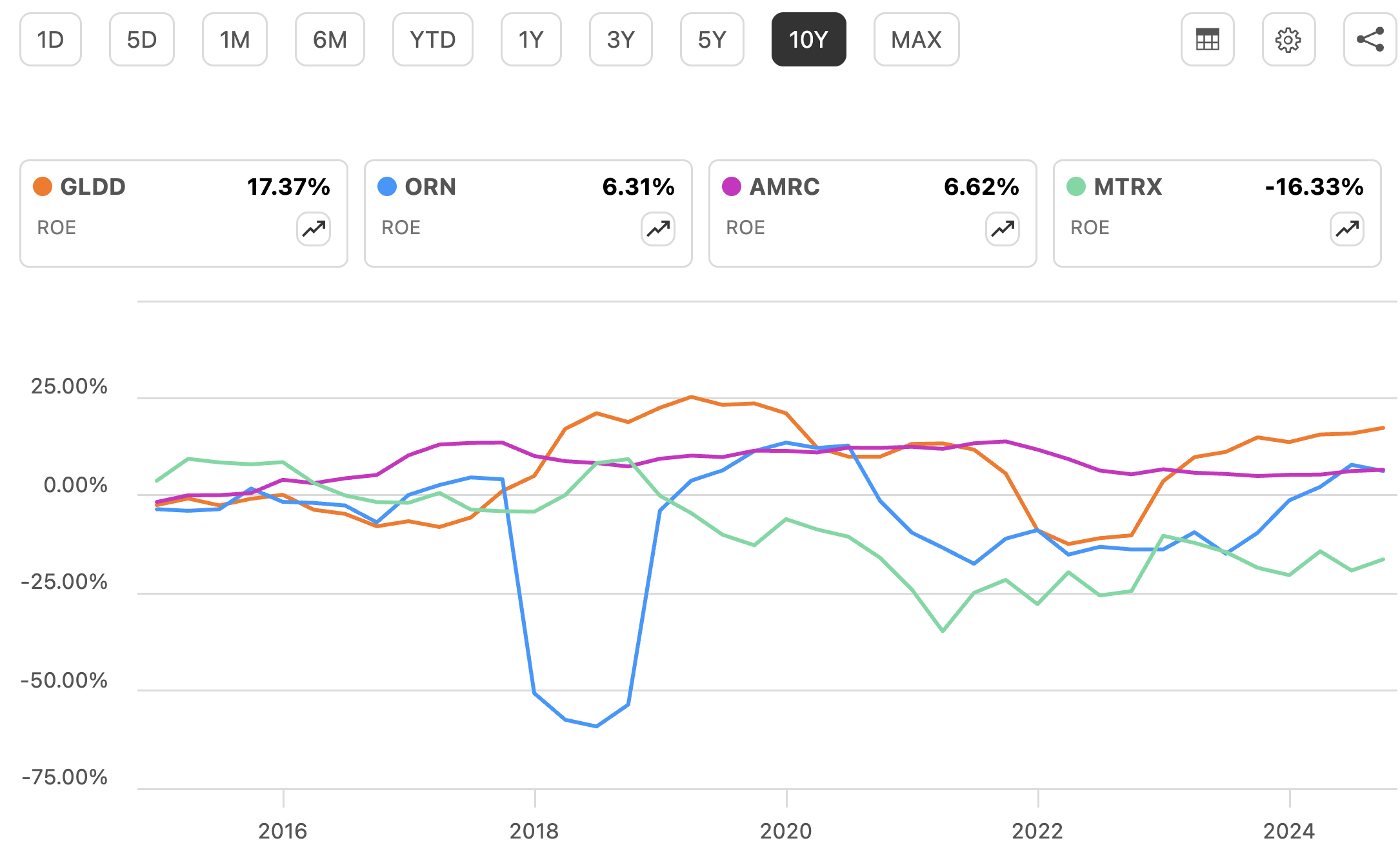Open the chart settings gear

click(x=1288, y=40)
